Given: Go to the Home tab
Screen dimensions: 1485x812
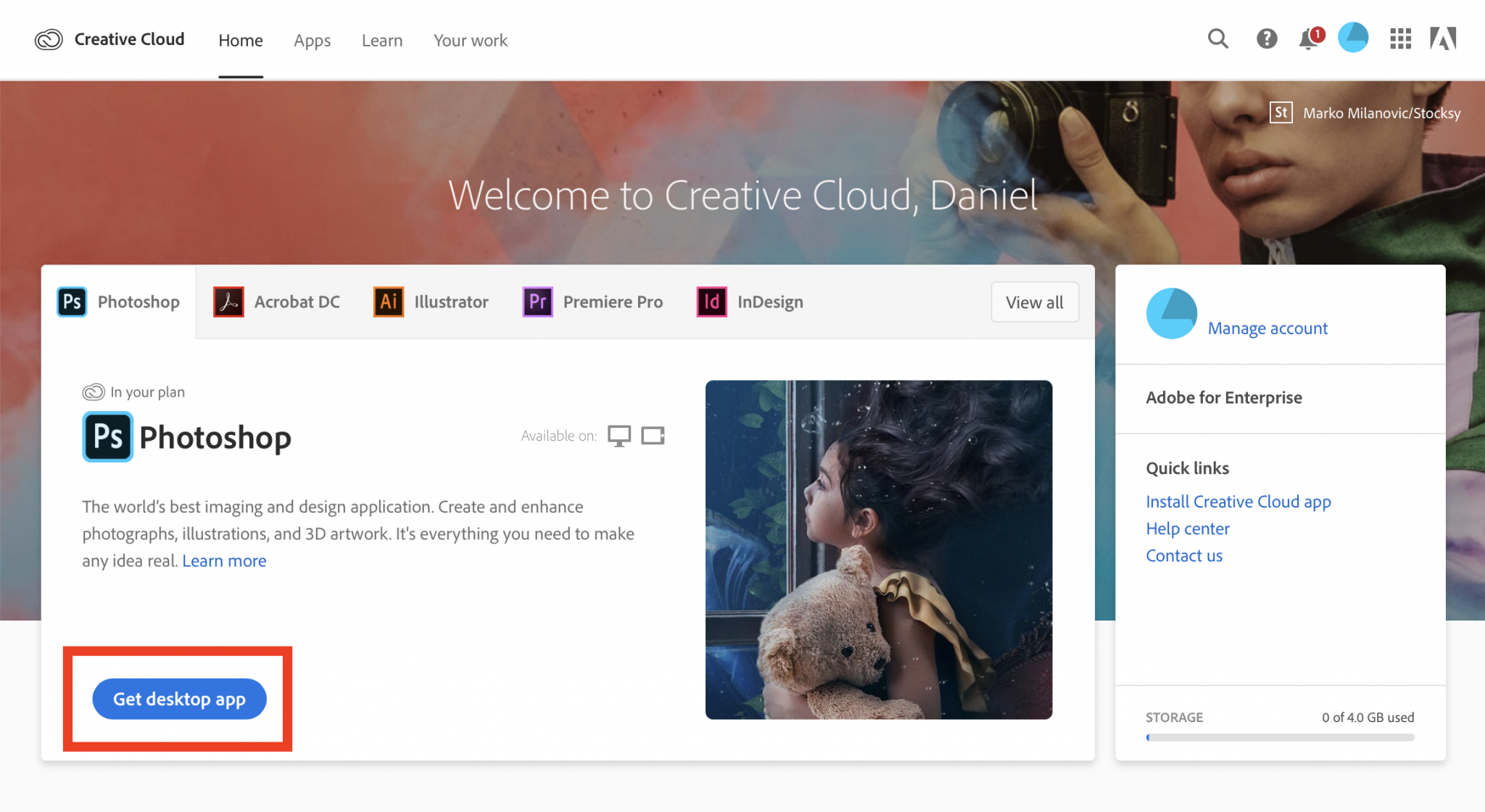Looking at the screenshot, I should pos(241,41).
